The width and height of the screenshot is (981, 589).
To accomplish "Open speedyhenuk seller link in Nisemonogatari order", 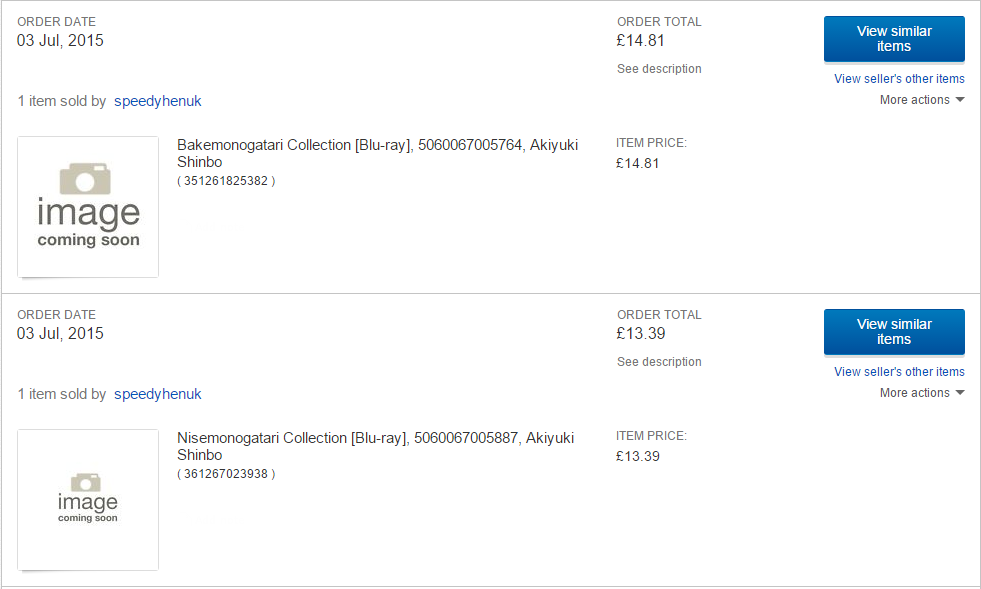I will point(158,394).
